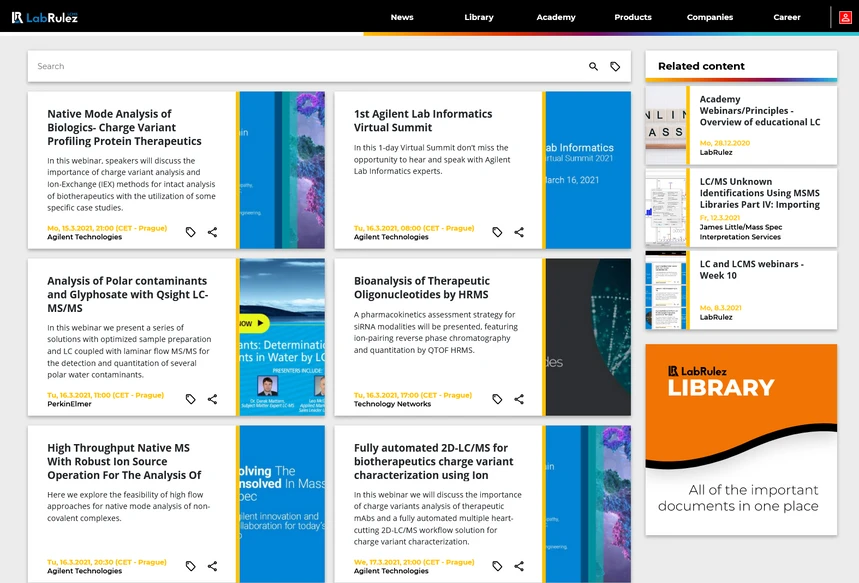The width and height of the screenshot is (859, 583).
Task: Open Bioanalysis of Therapeutic Oligonucleotides by HRMS title
Action: point(421,288)
